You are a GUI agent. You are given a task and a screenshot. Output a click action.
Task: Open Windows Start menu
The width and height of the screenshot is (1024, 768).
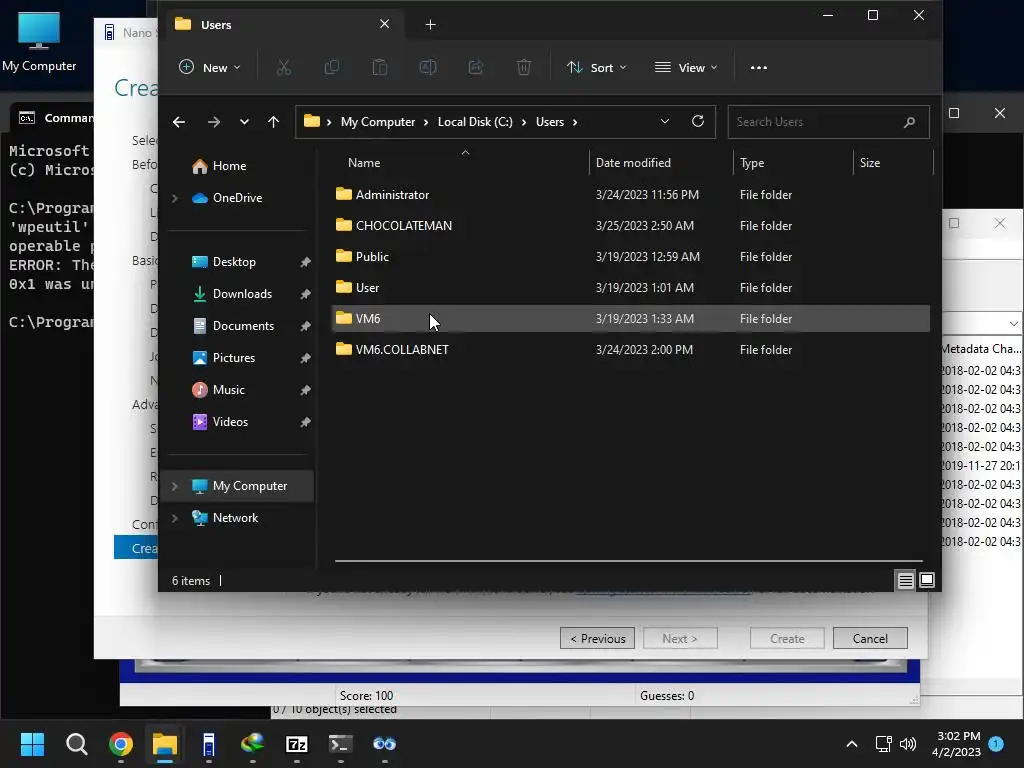pyautogui.click(x=32, y=744)
